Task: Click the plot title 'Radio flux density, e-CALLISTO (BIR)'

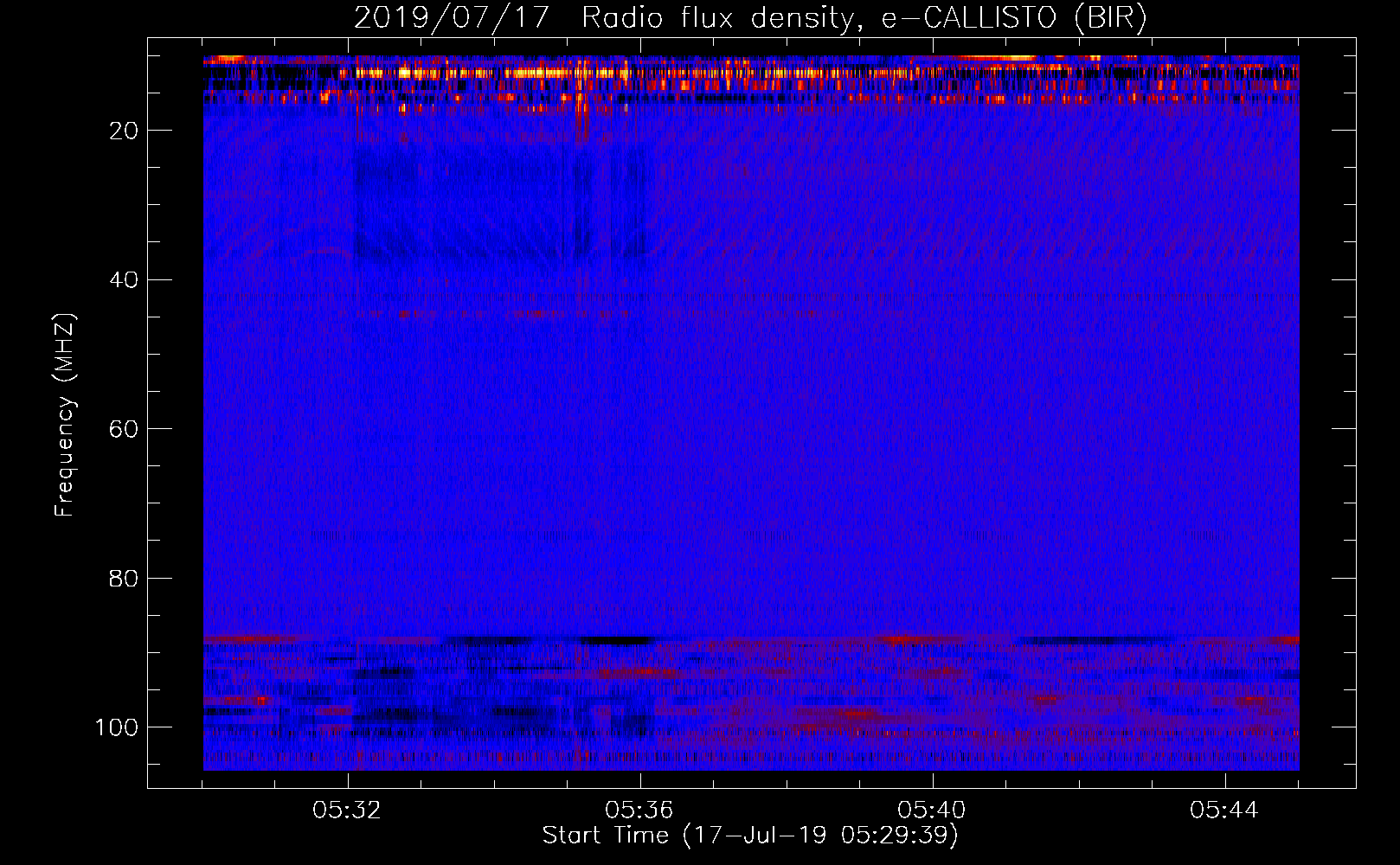Action: click(864, 18)
